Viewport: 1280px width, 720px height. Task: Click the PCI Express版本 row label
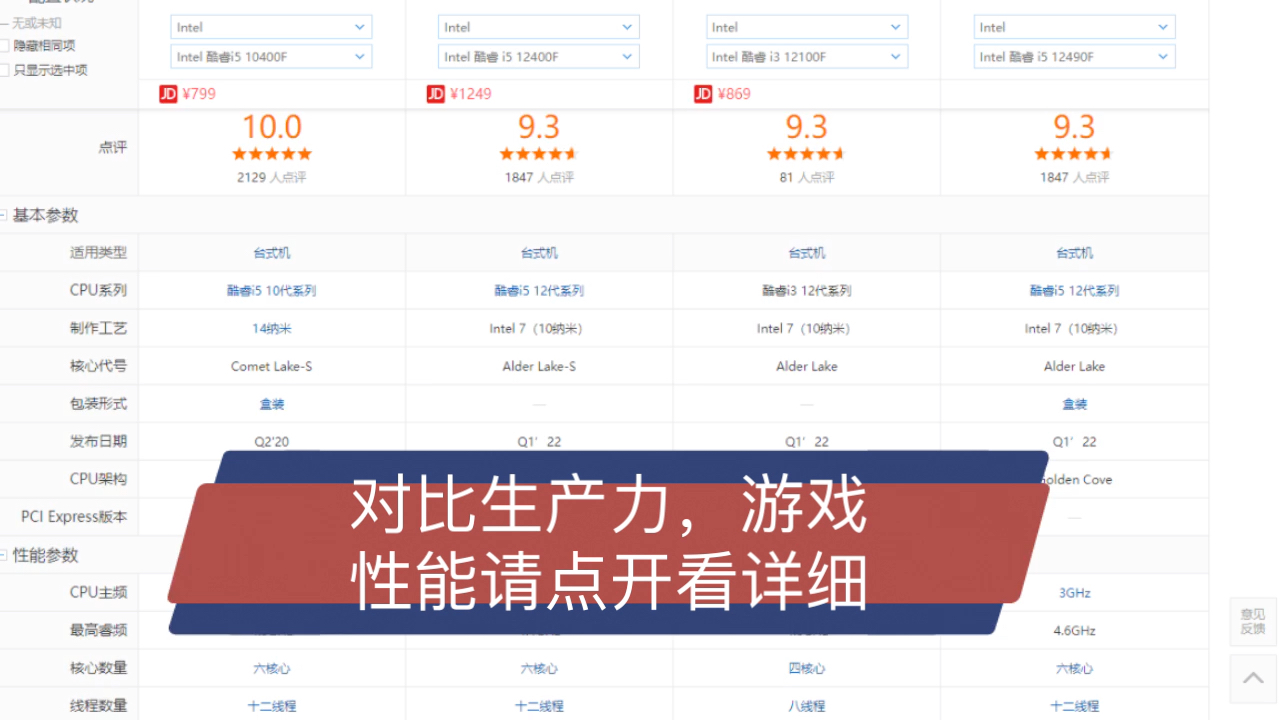coord(74,517)
